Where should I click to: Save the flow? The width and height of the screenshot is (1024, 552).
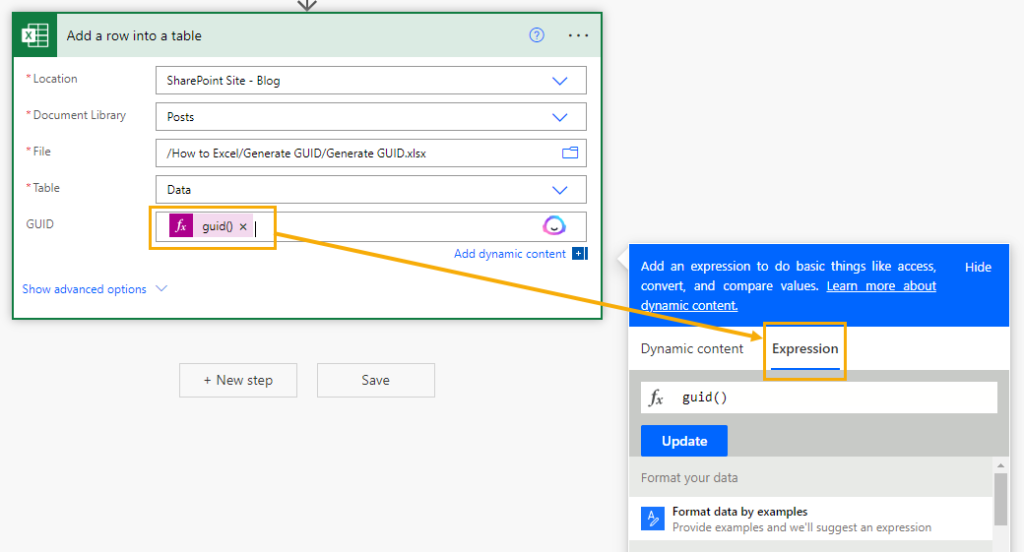point(376,380)
